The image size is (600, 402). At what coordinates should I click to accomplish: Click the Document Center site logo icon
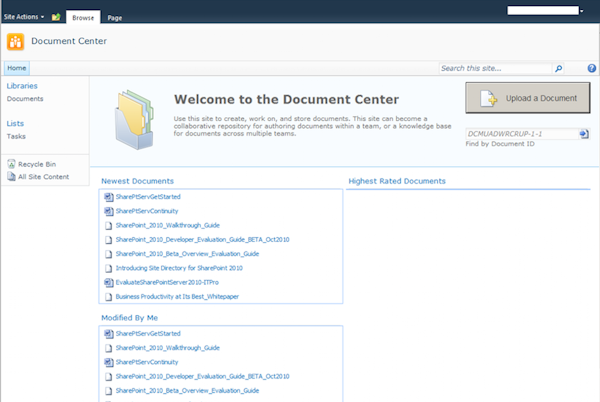tap(15, 41)
